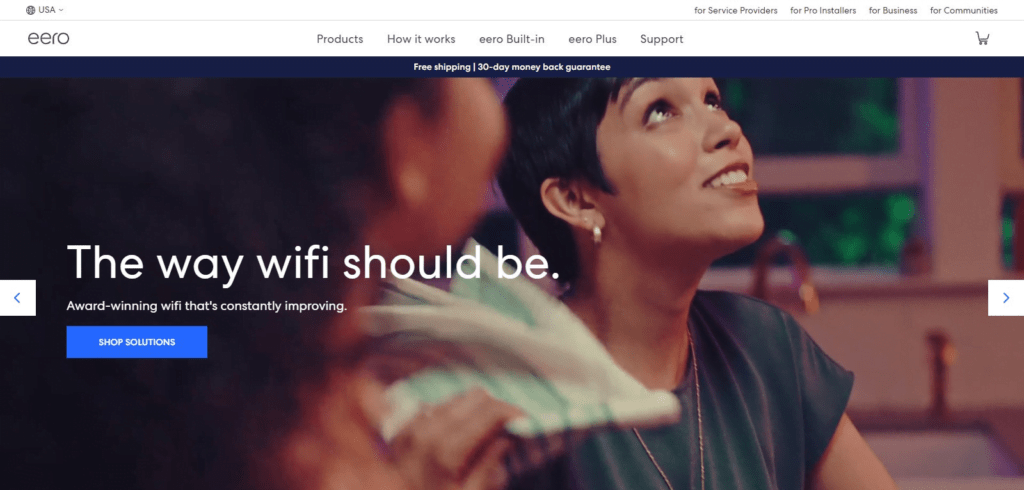
Task: Click the hero headline The way wifi should be
Action: coord(313,263)
